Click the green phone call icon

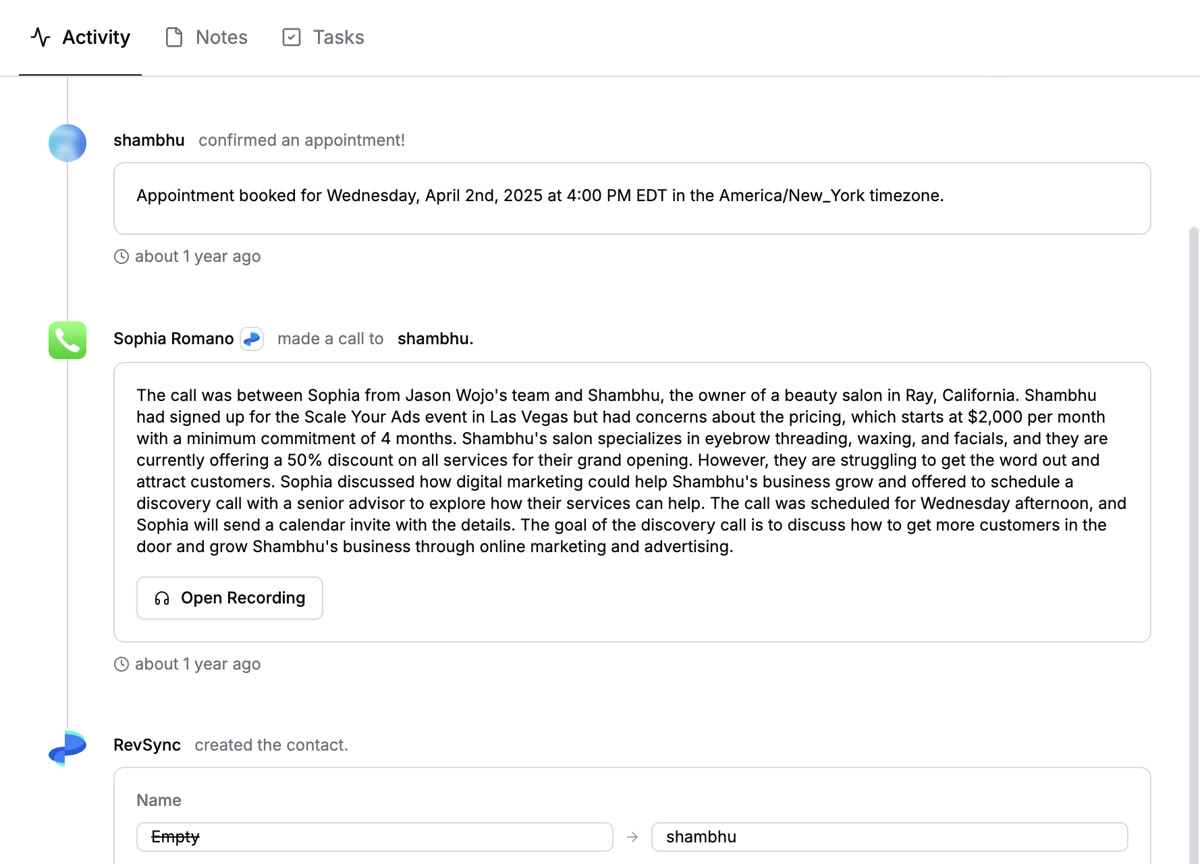pyautogui.click(x=67, y=340)
